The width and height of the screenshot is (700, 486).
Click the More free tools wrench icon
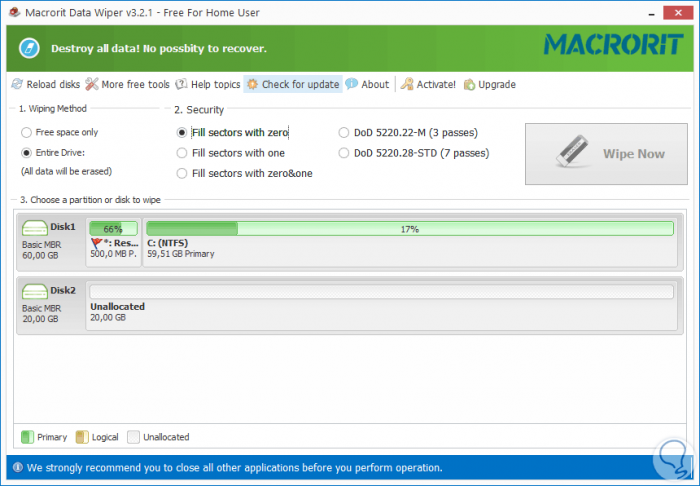click(x=92, y=84)
